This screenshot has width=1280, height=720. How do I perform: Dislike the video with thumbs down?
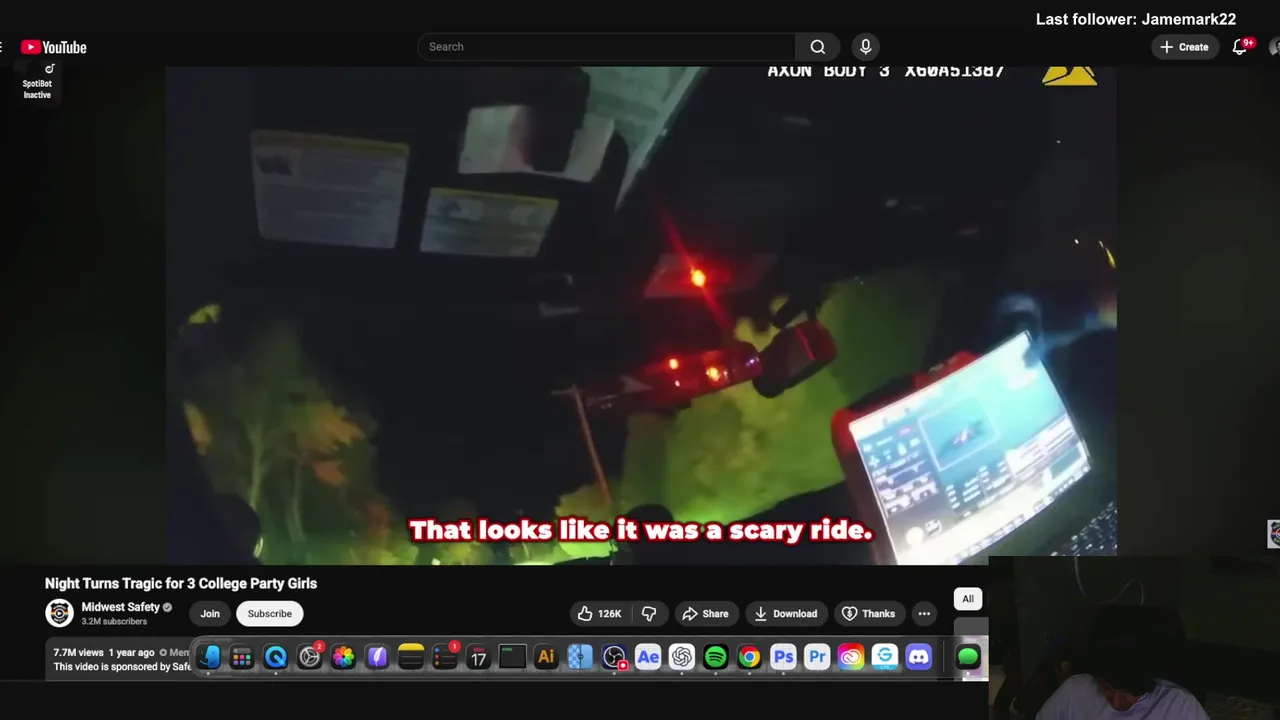(649, 614)
